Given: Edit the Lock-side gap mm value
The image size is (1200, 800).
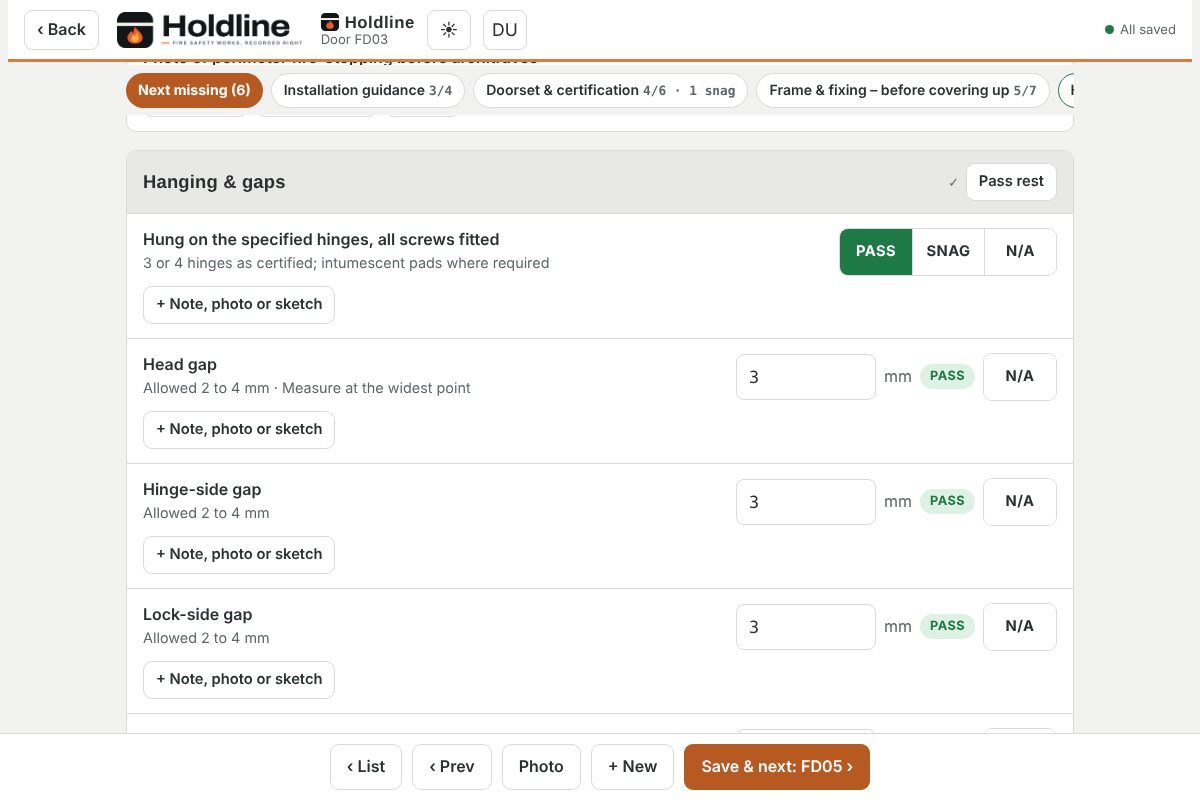Looking at the screenshot, I should pos(806,627).
